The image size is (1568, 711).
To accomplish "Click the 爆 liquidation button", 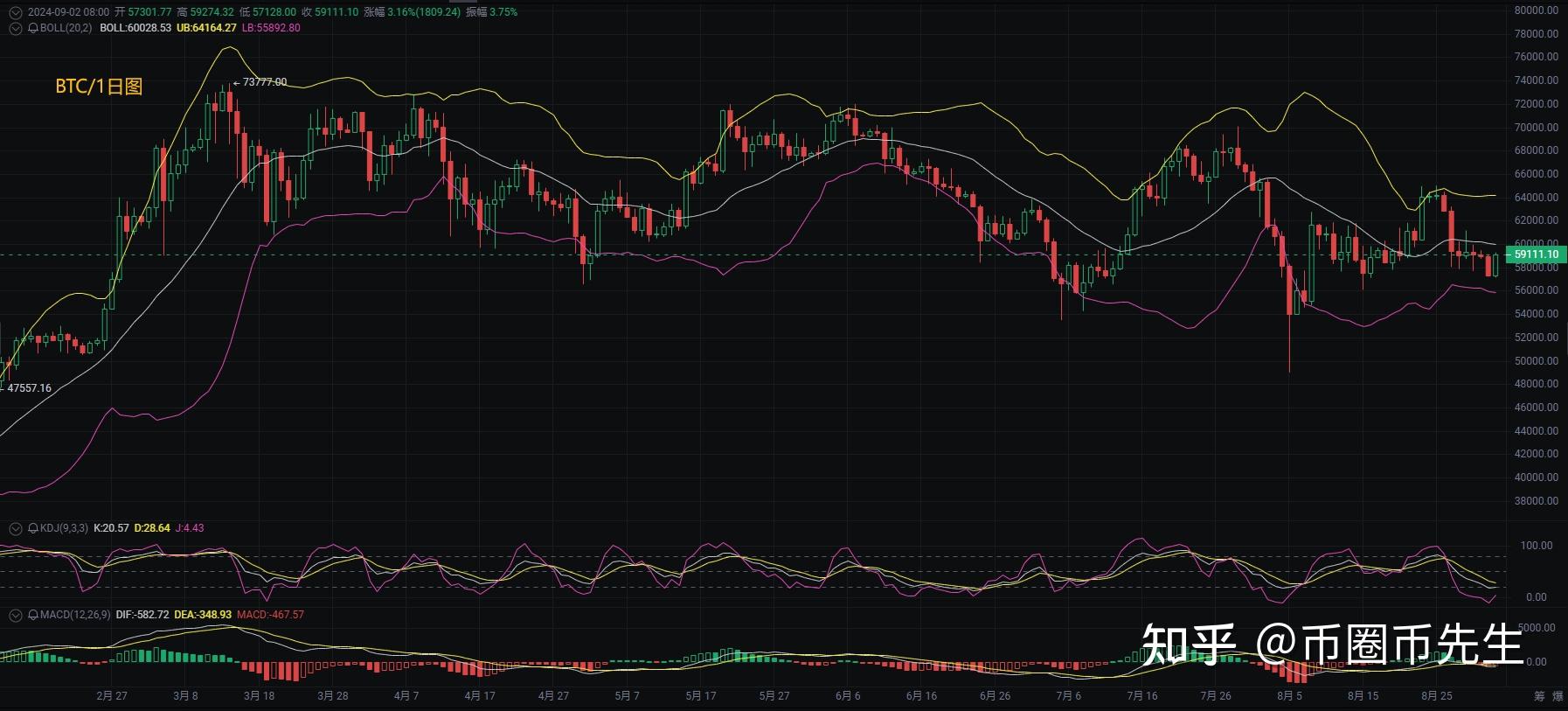I will click(x=1558, y=696).
